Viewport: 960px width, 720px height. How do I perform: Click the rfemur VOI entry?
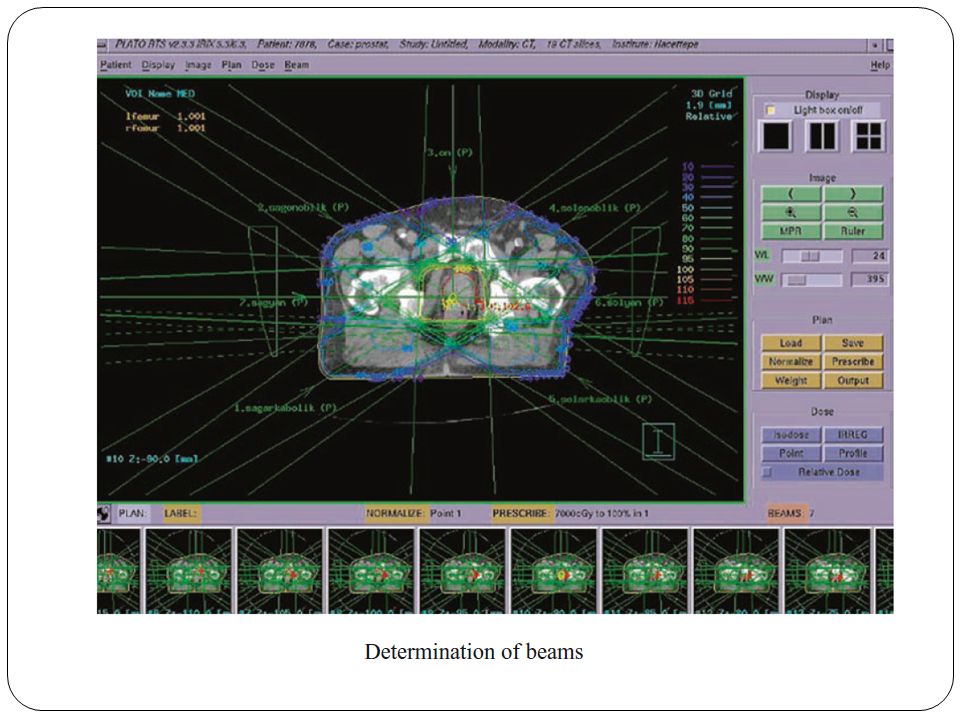coord(165,128)
